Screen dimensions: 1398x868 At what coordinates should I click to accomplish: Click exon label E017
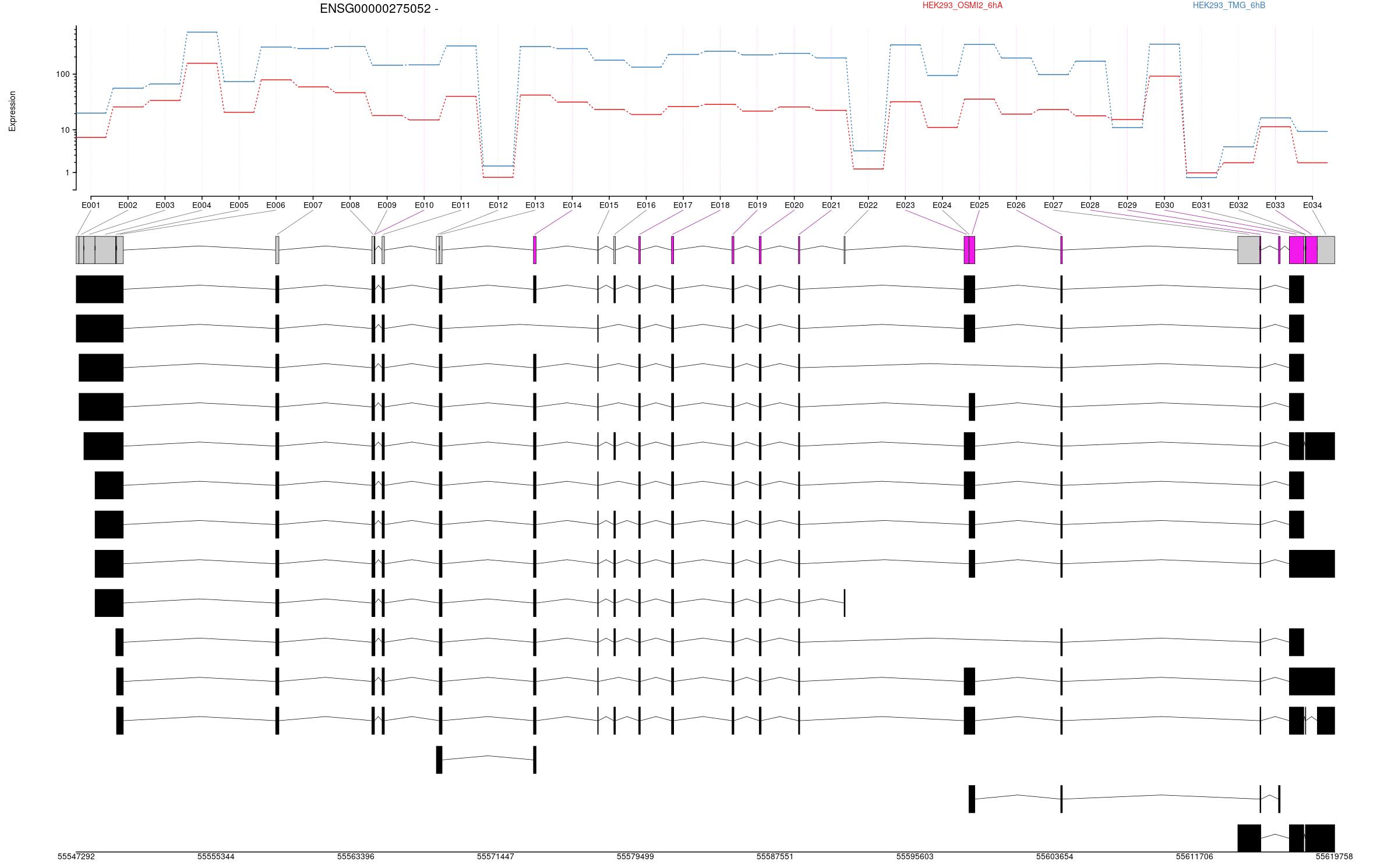tap(683, 205)
